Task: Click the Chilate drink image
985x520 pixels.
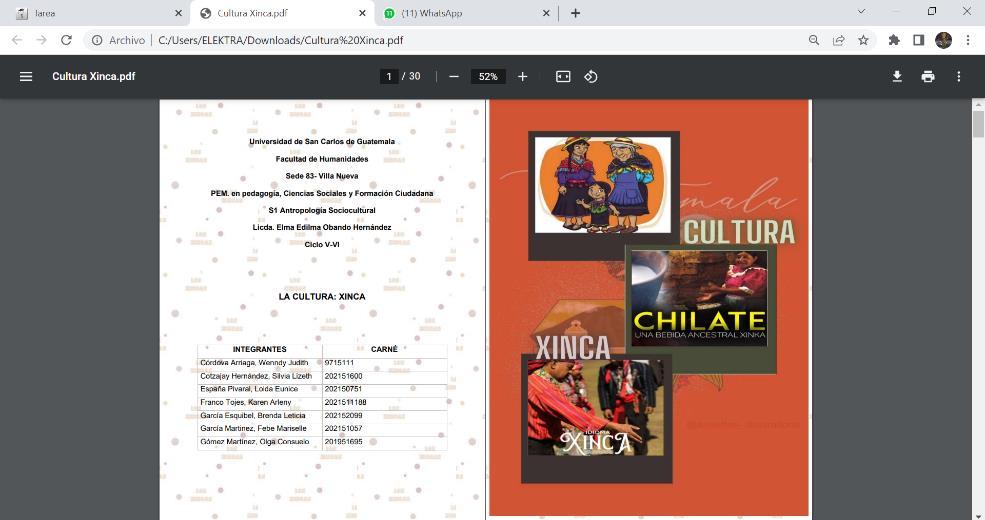Action: pyautogui.click(x=699, y=298)
